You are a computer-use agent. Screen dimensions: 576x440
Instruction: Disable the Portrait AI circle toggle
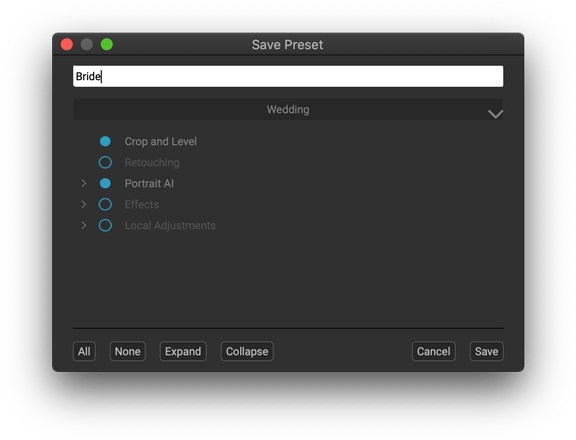[x=105, y=183]
